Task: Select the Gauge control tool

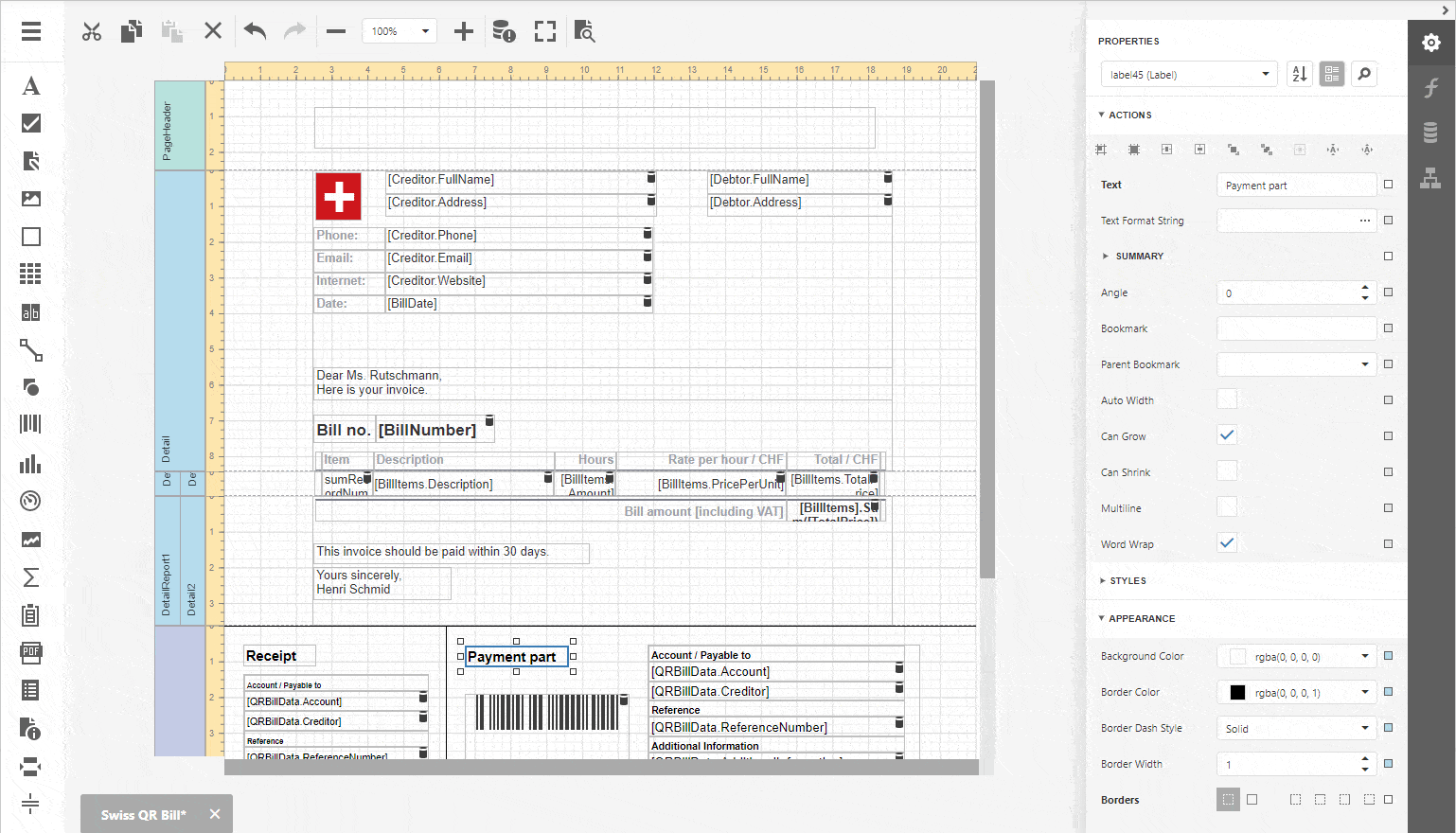Action: 31,501
